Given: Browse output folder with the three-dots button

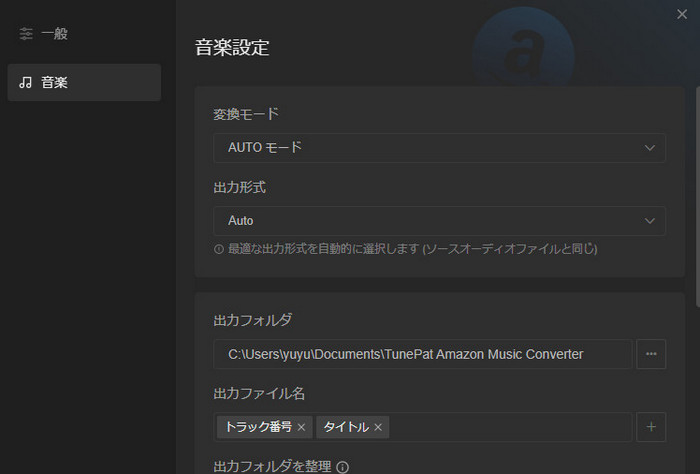Looking at the screenshot, I should [x=651, y=354].
